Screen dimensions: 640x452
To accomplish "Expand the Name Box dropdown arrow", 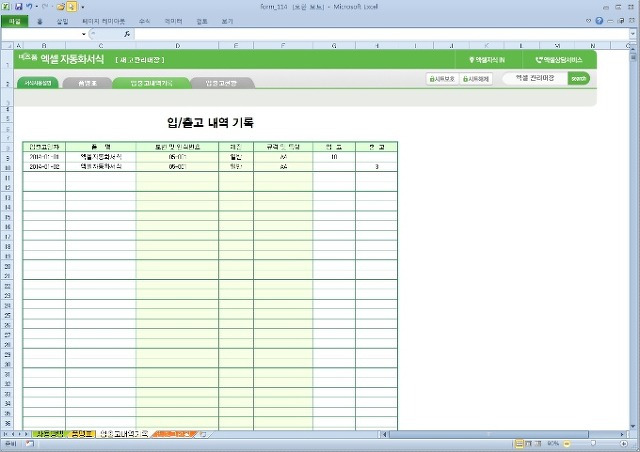I will 84,34.
